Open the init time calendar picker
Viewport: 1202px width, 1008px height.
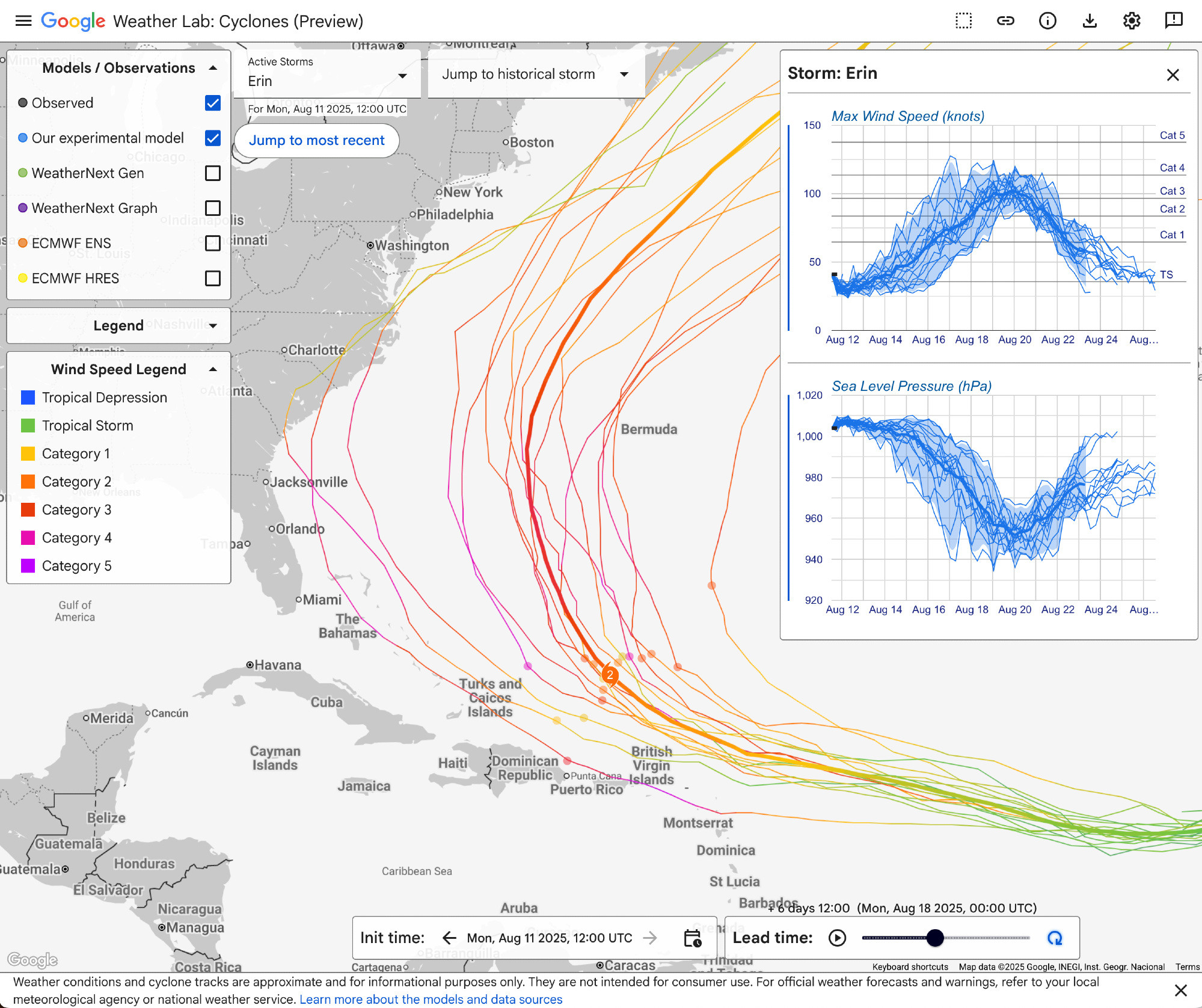point(693,938)
